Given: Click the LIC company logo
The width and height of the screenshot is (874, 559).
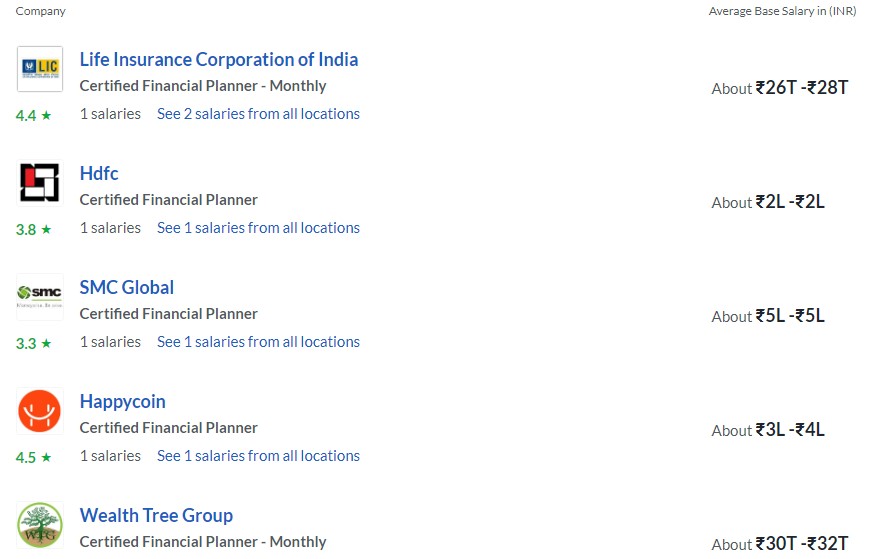Looking at the screenshot, I should tap(40, 69).
